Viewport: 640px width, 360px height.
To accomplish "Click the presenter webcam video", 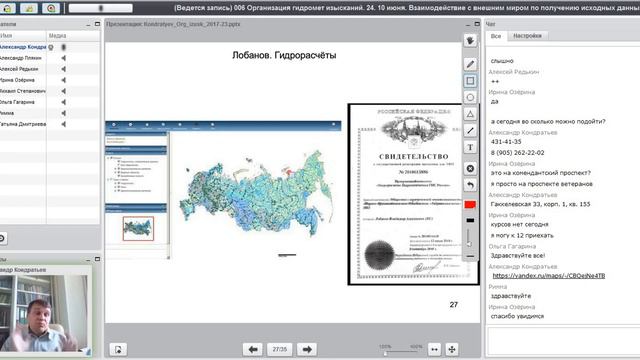I will (43, 313).
